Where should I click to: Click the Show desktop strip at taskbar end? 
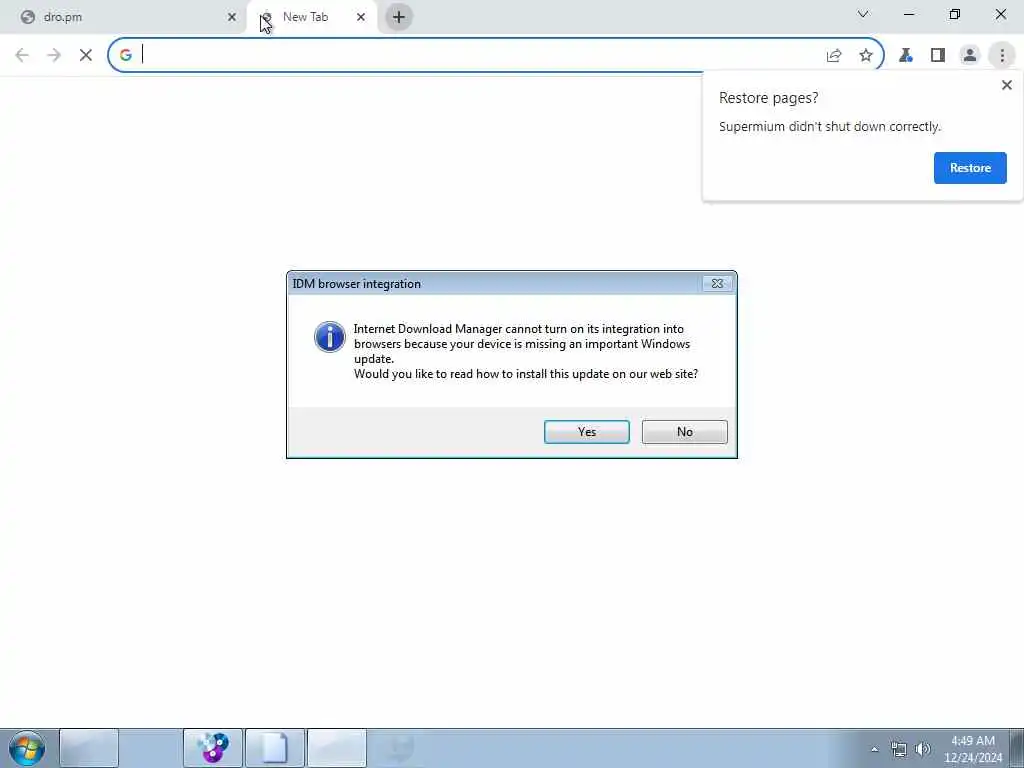[x=1017, y=748]
